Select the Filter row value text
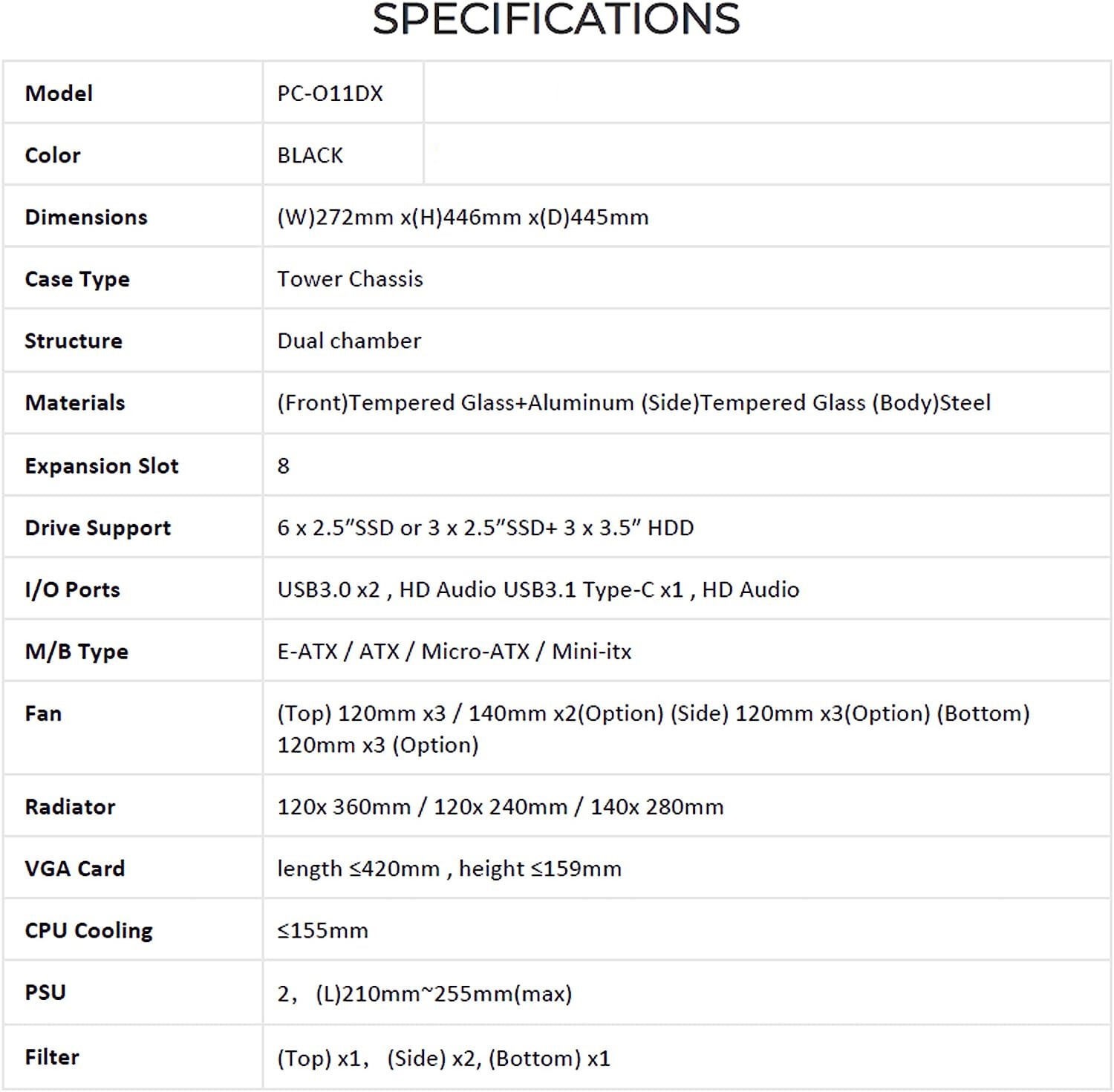This screenshot has width=1114, height=1092. point(443,1059)
